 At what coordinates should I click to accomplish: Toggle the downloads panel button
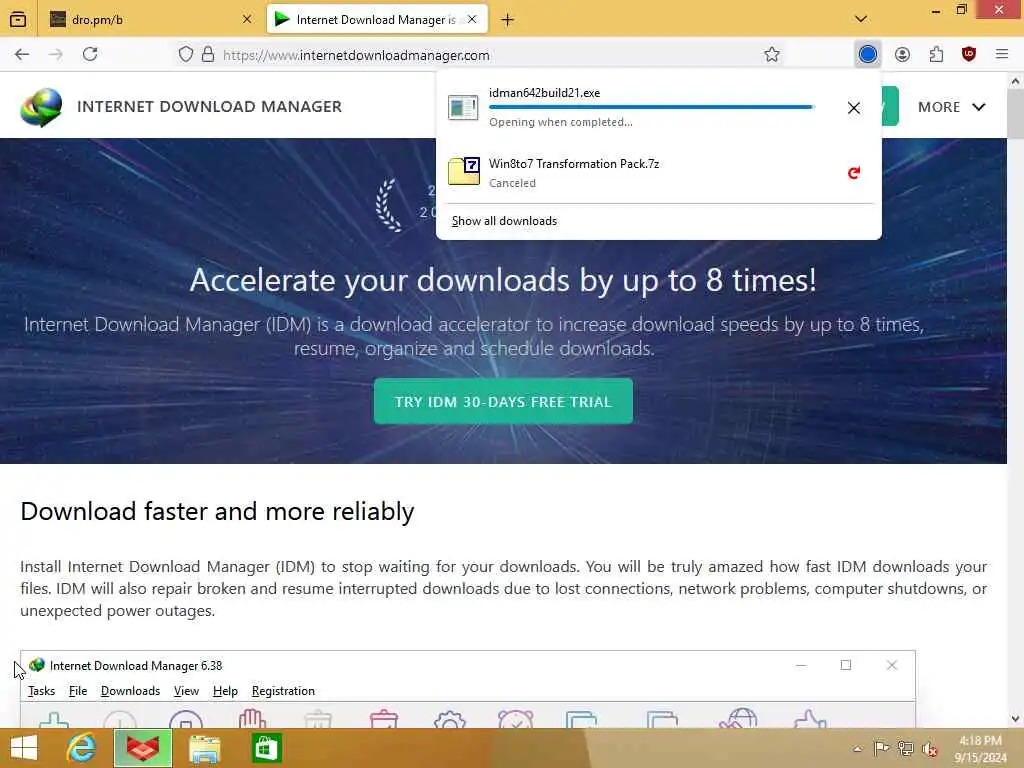point(868,54)
